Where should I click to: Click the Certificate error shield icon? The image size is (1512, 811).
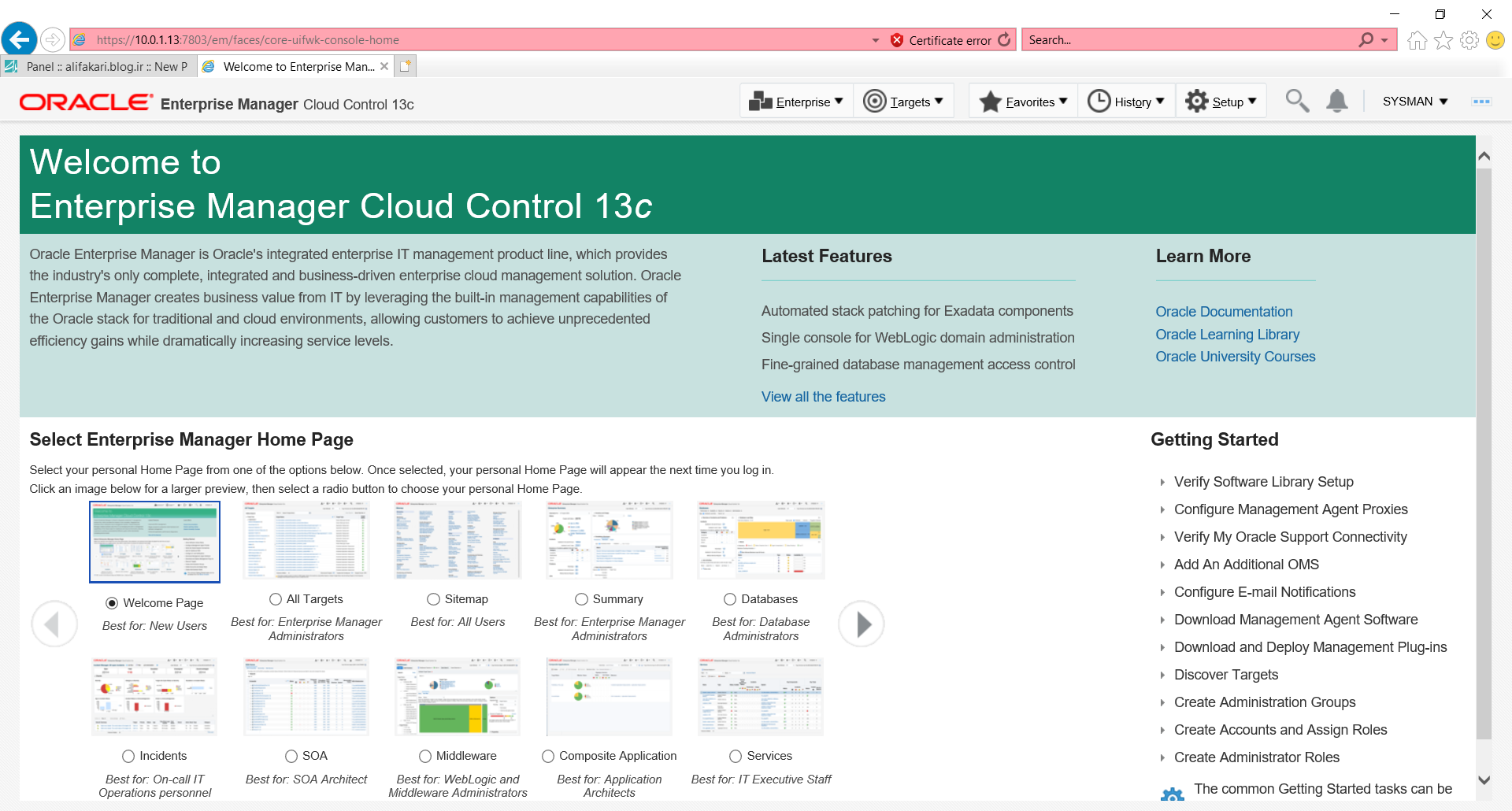click(x=897, y=40)
